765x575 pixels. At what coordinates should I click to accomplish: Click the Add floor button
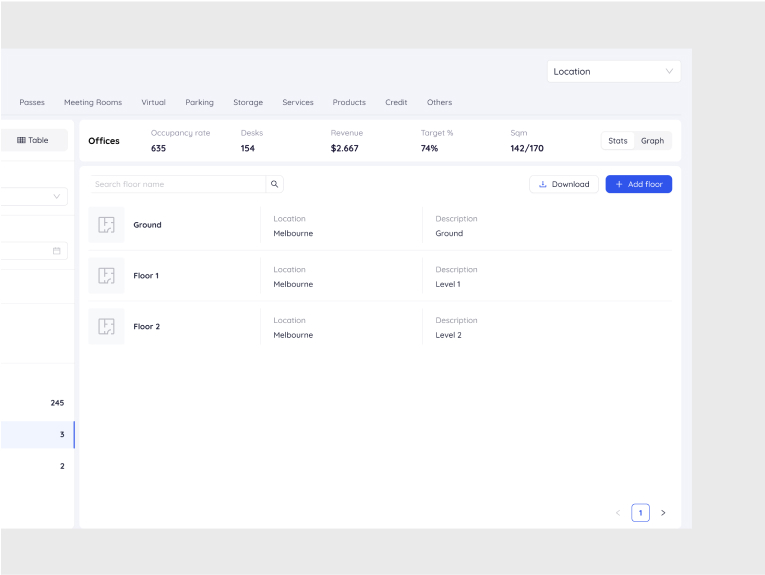point(638,184)
